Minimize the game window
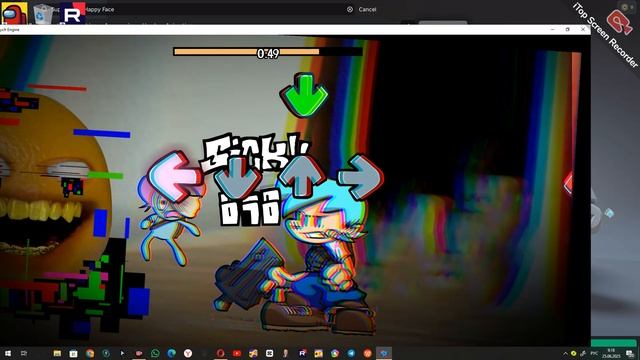This screenshot has height=360, width=640. pos(552,29)
